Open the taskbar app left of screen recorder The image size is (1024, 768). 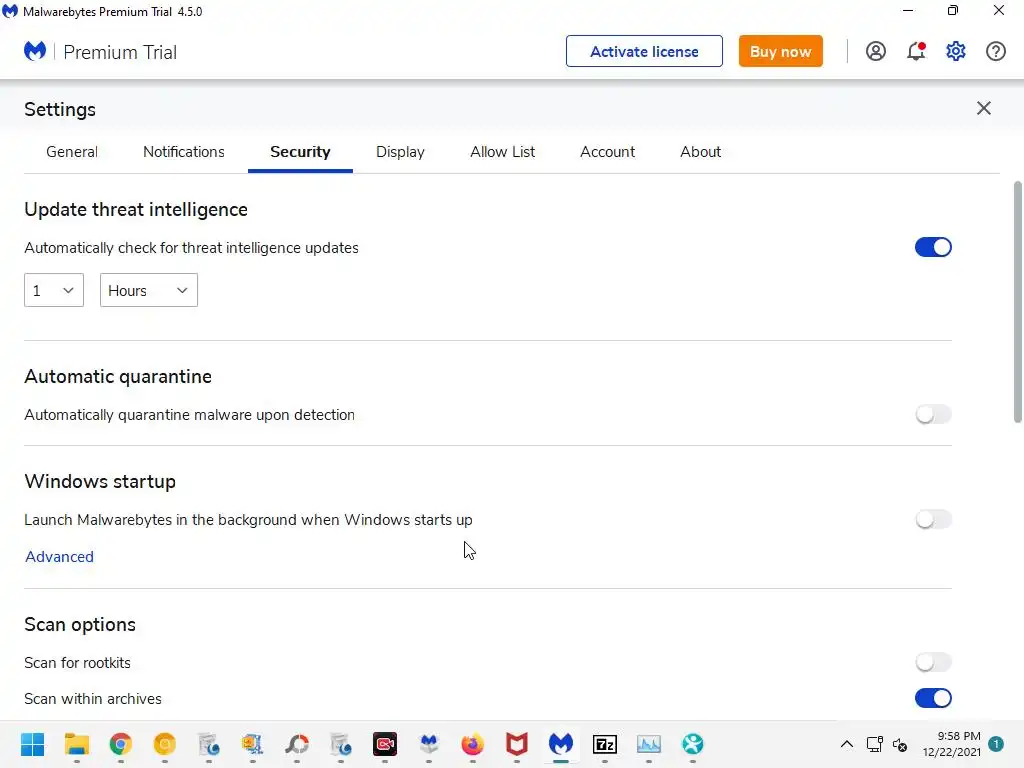point(340,744)
